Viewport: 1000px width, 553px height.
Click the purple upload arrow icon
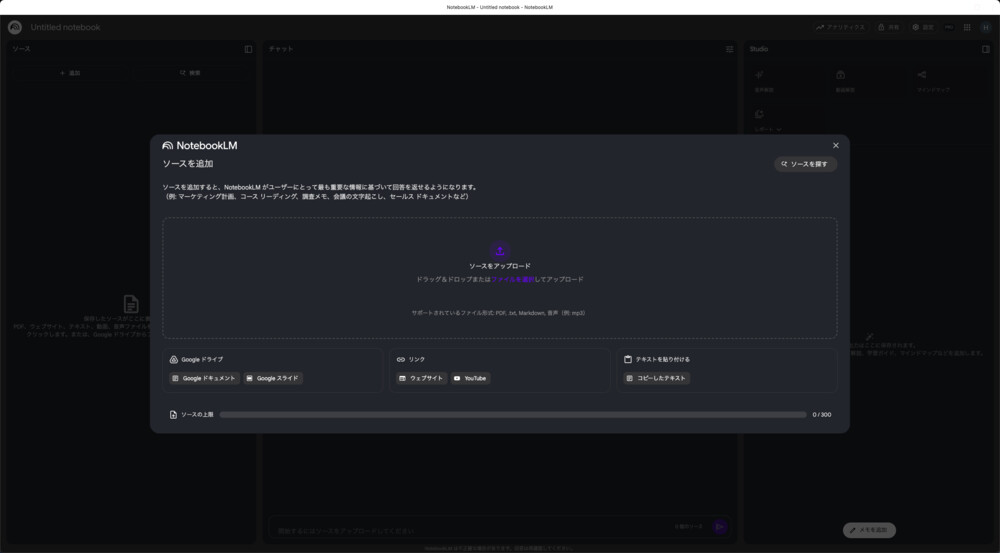(500, 251)
